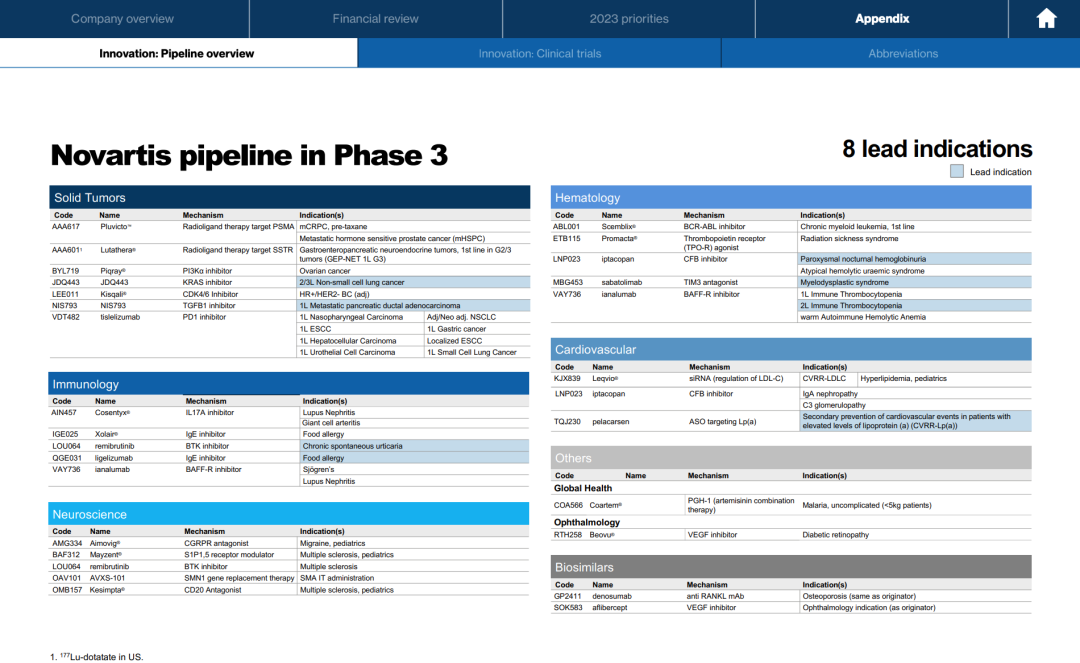Click the '1L Gastric cancer' indication
This screenshot has width=1080, height=663.
pyautogui.click(x=456, y=329)
